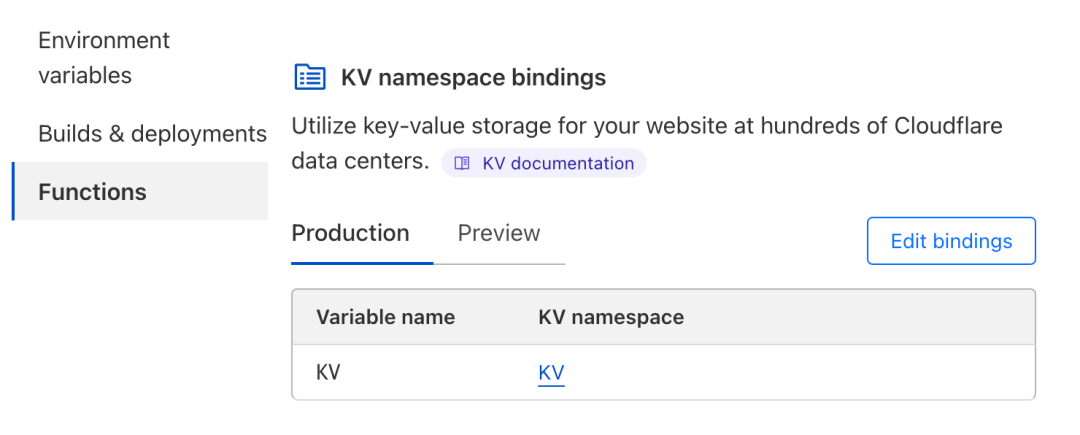This screenshot has width=1080, height=435.
Task: Go to Builds & deployments settings
Action: click(x=152, y=134)
